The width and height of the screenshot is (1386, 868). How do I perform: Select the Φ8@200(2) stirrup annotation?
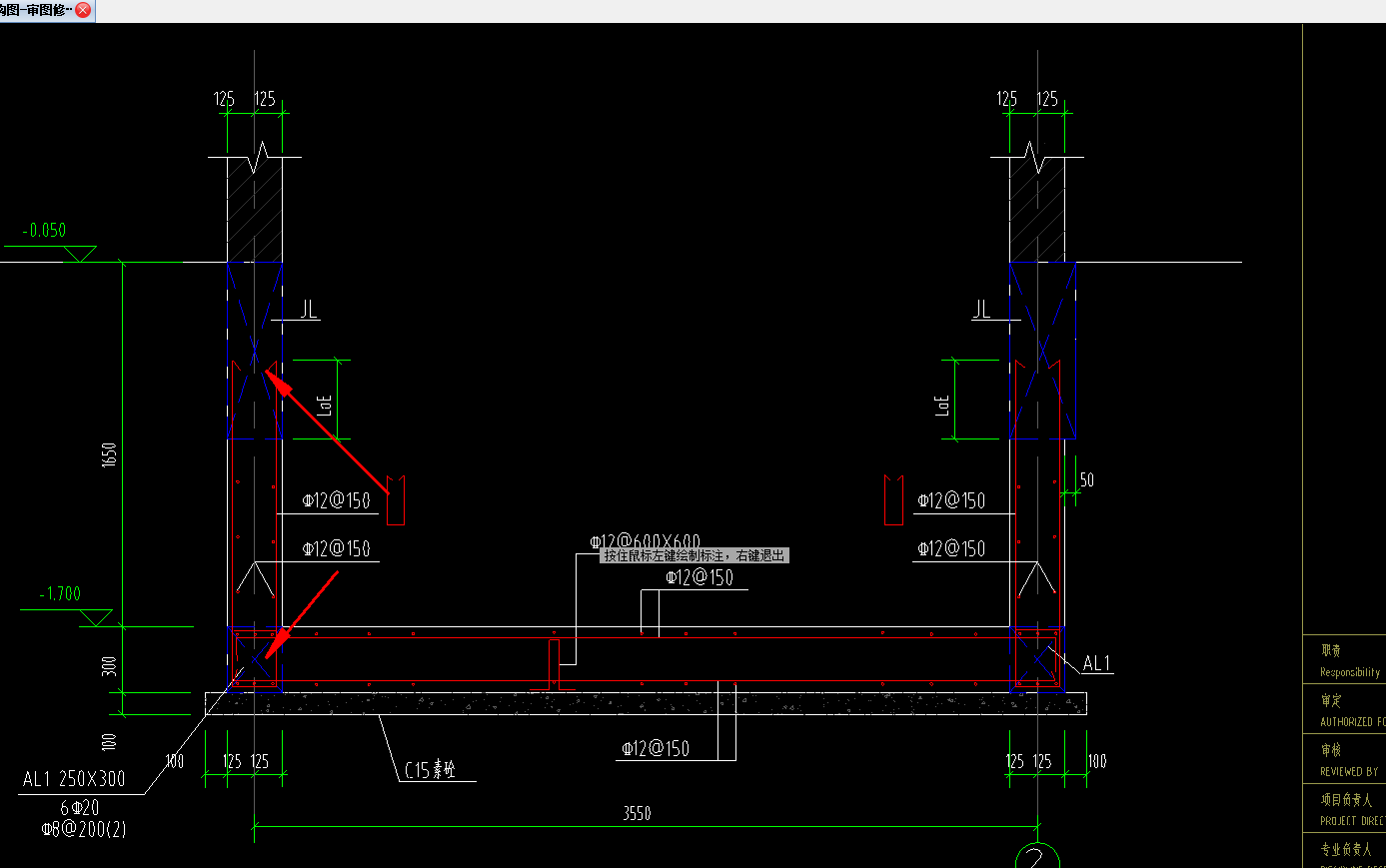pos(84,829)
